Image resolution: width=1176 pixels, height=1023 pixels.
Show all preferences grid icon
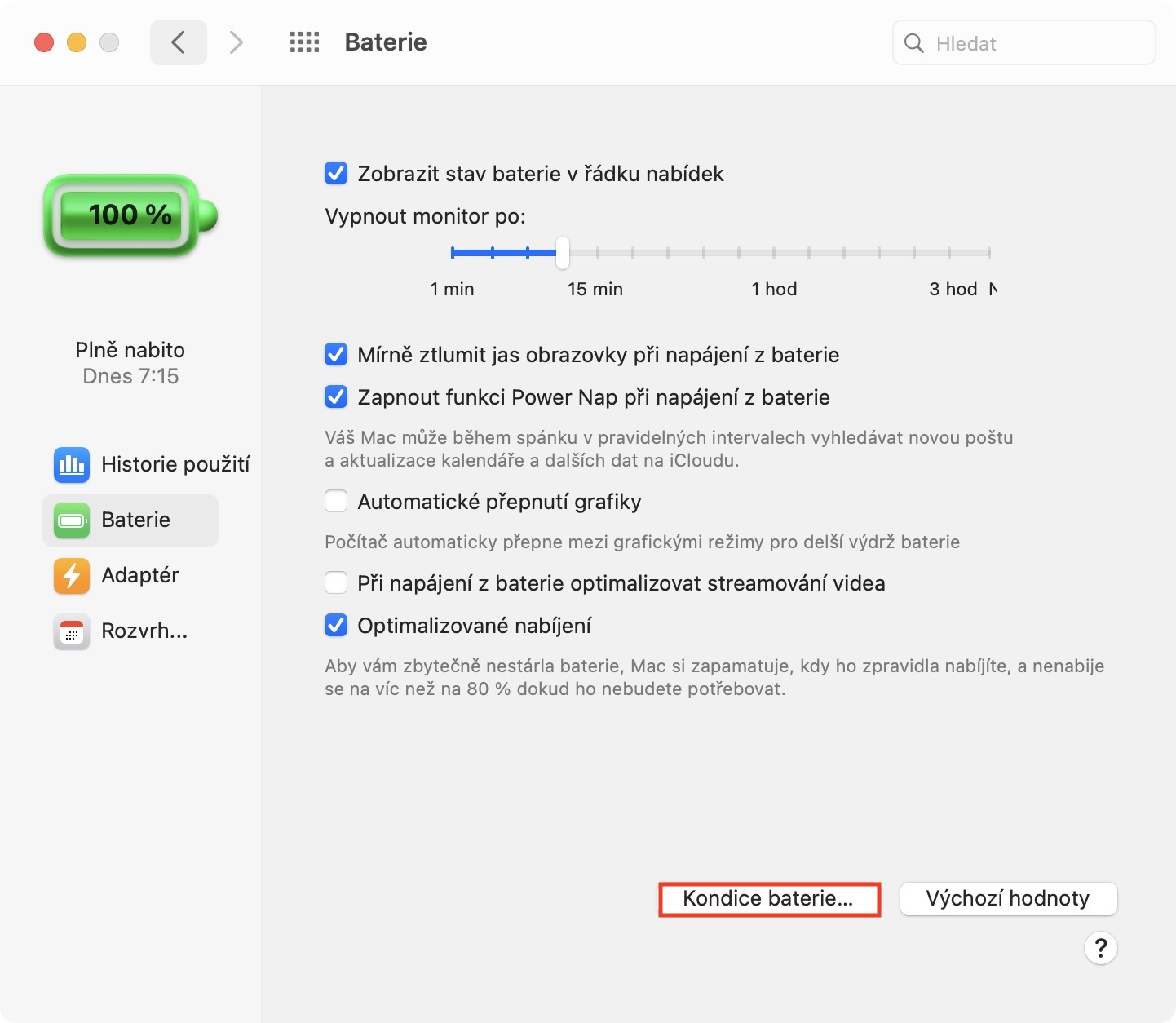click(x=304, y=42)
